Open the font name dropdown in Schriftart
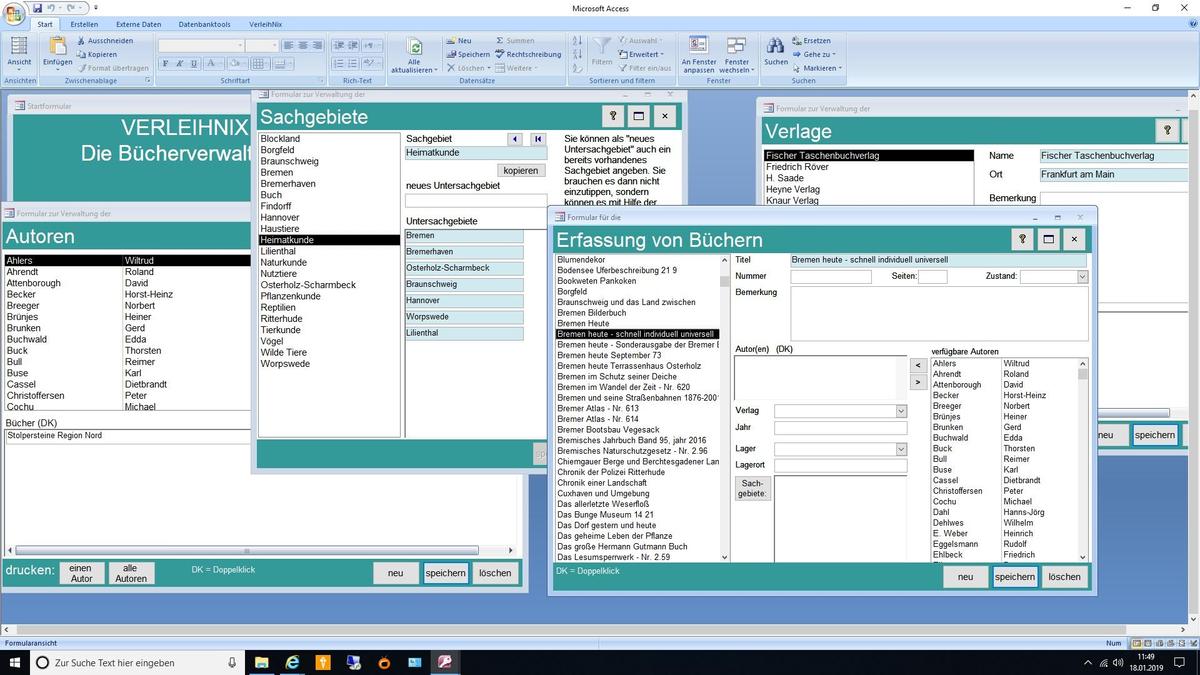This screenshot has width=1200, height=675. [x=240, y=45]
